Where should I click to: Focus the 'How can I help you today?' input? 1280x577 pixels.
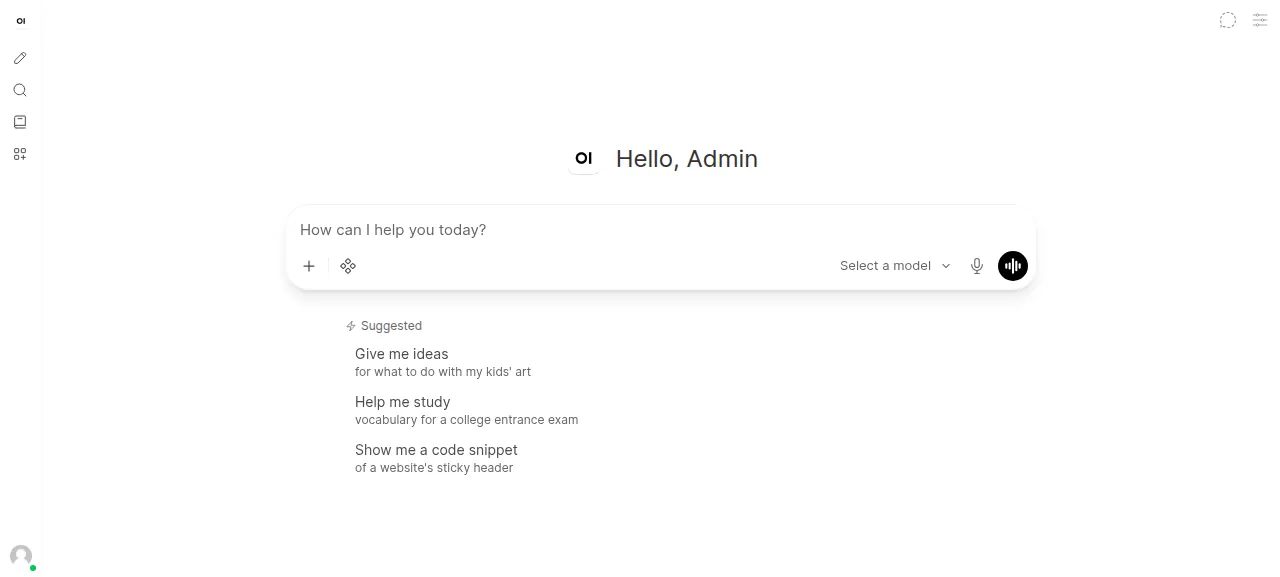click(661, 230)
